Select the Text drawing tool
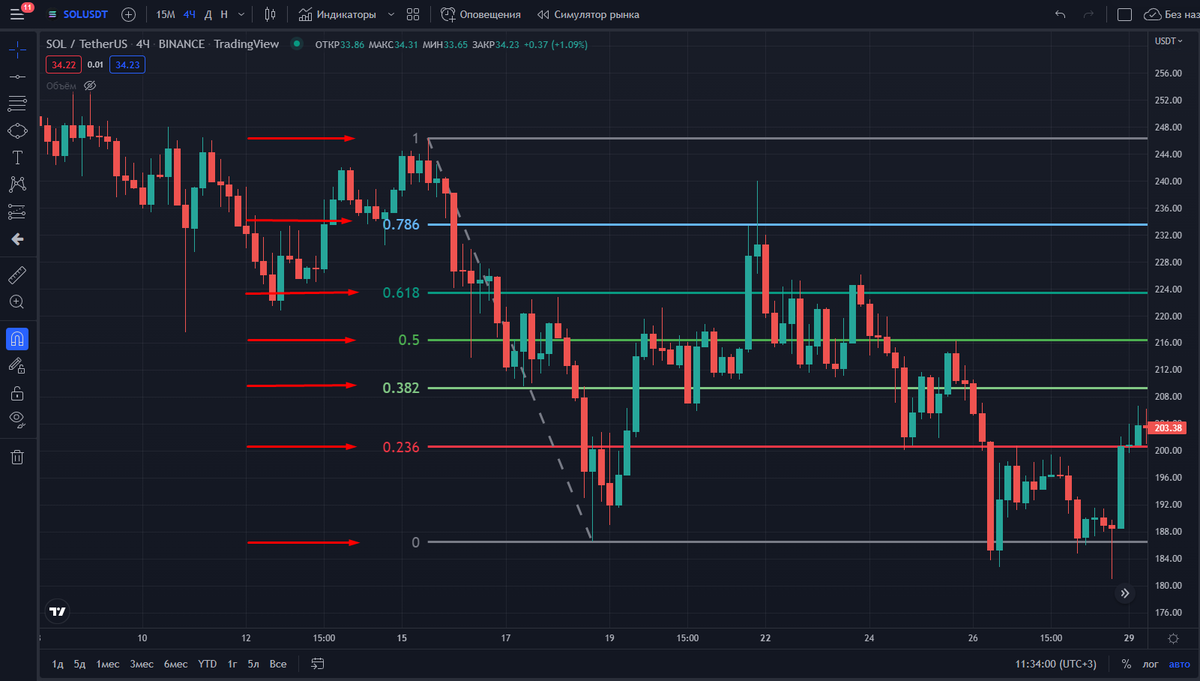 tap(16, 156)
